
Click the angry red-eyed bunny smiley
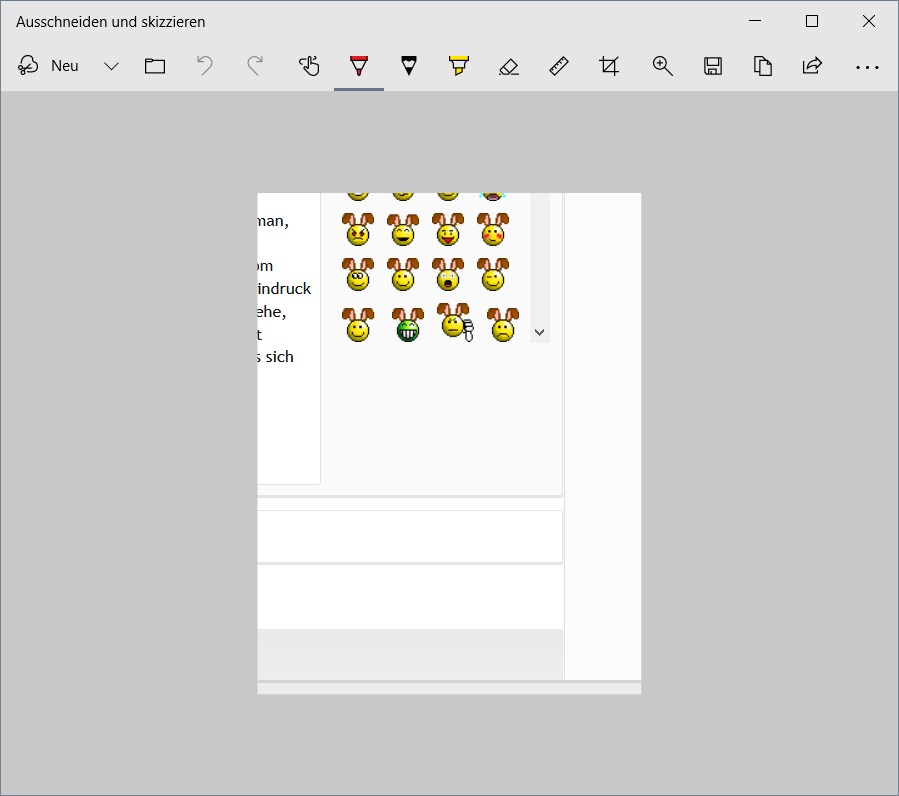[x=358, y=229]
